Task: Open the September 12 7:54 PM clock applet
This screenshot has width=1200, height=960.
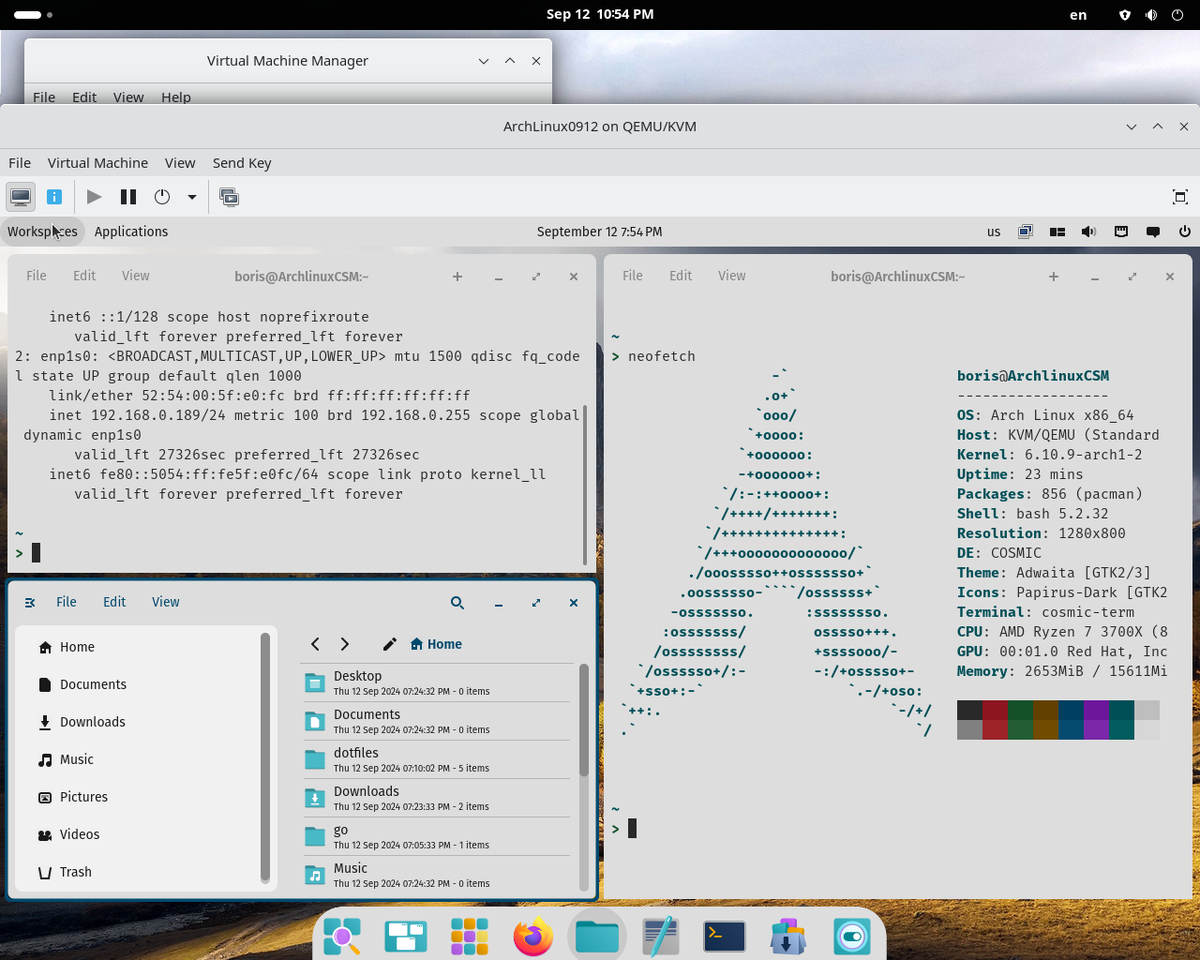Action: coord(599,231)
